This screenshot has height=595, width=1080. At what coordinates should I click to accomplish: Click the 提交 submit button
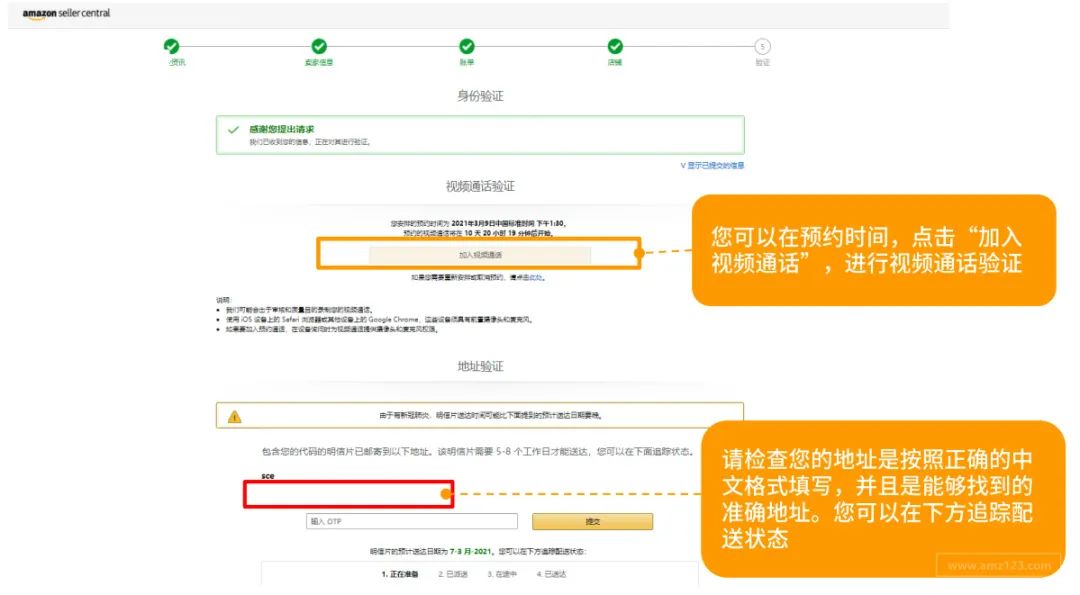(594, 521)
